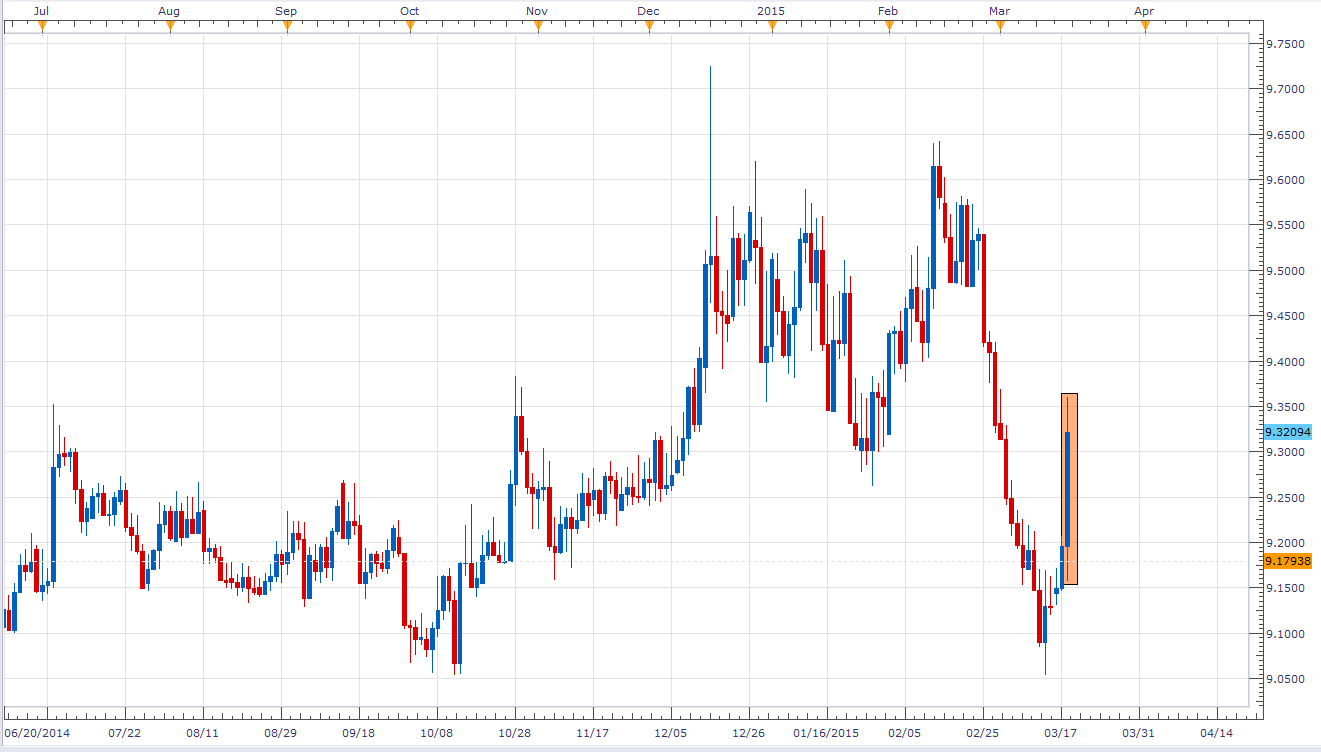The image size is (1321, 752).
Task: Click the 10/28 date axis label
Action: click(514, 733)
